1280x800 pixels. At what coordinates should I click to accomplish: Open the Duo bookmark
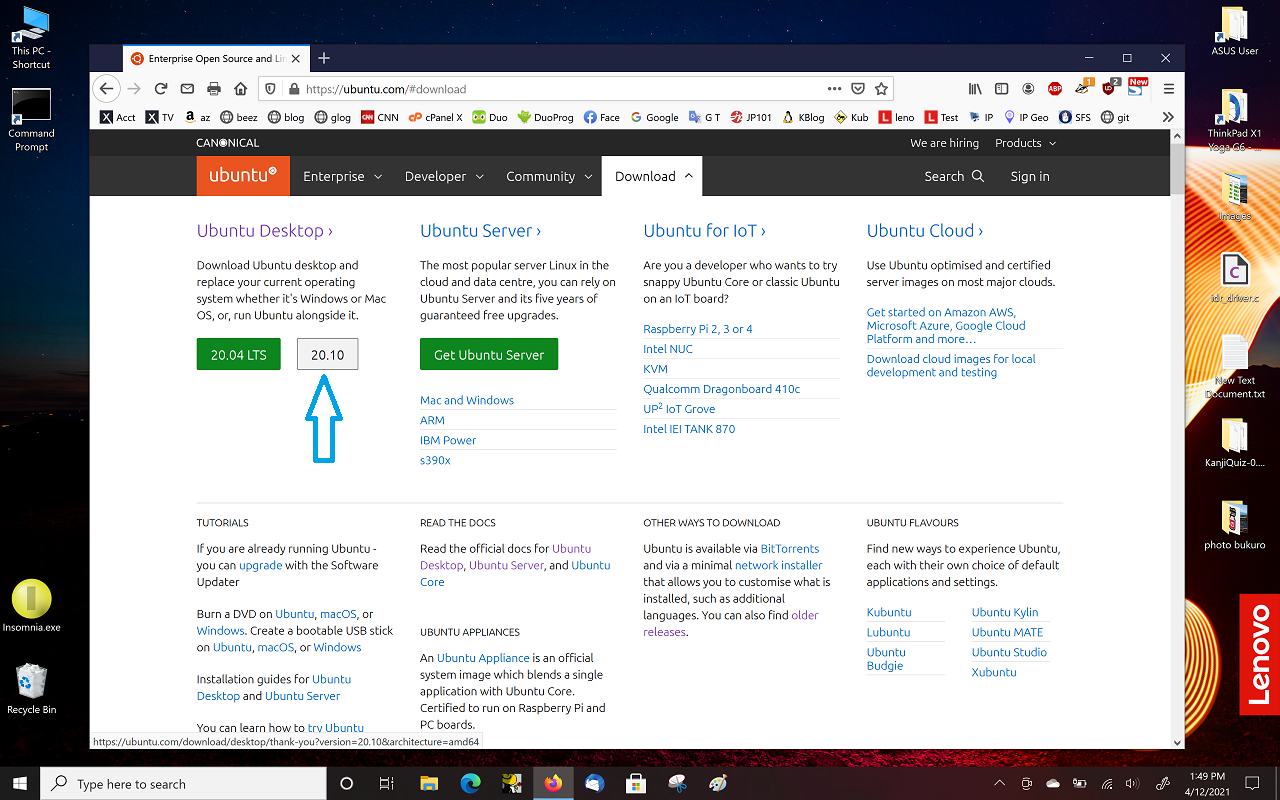pos(490,117)
